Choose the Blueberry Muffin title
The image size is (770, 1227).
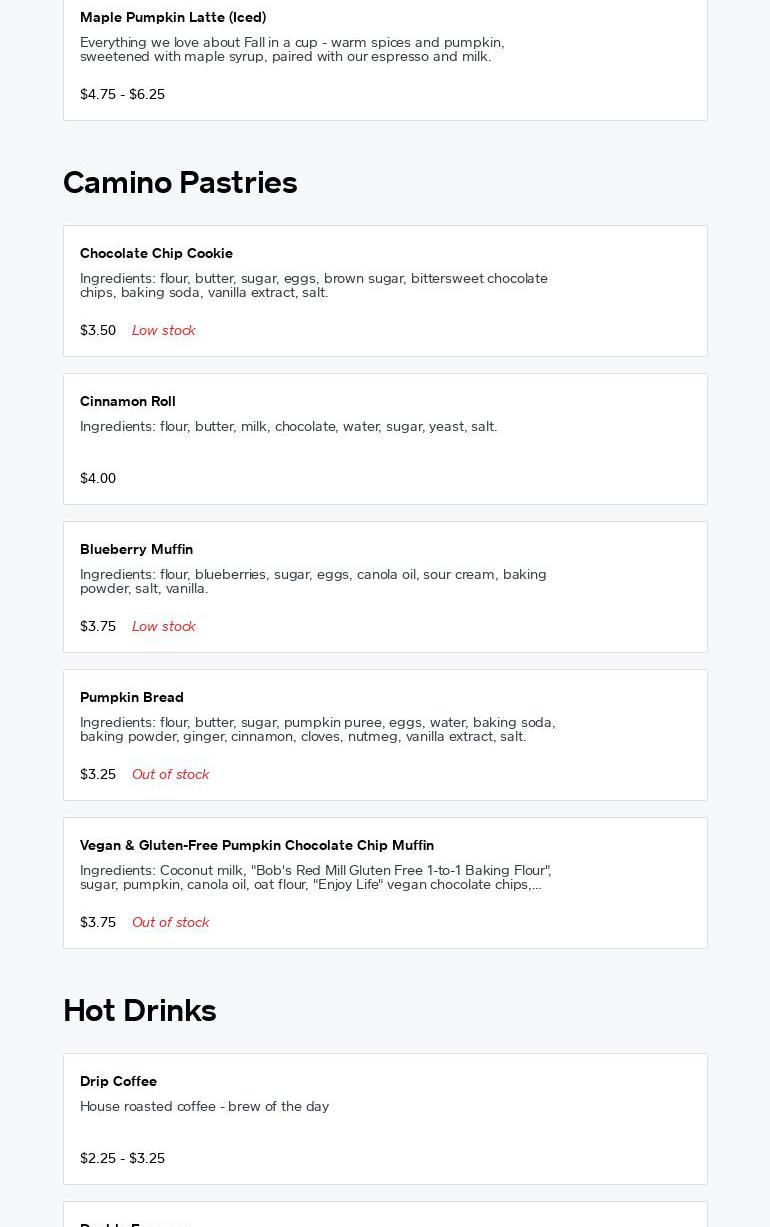(x=136, y=549)
